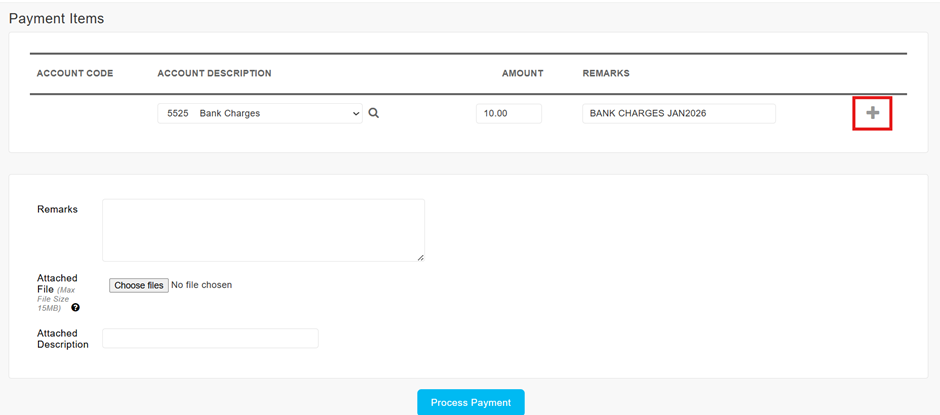Image resolution: width=940 pixels, height=415 pixels.
Task: Click the No file chosen text
Action: click(x=202, y=286)
